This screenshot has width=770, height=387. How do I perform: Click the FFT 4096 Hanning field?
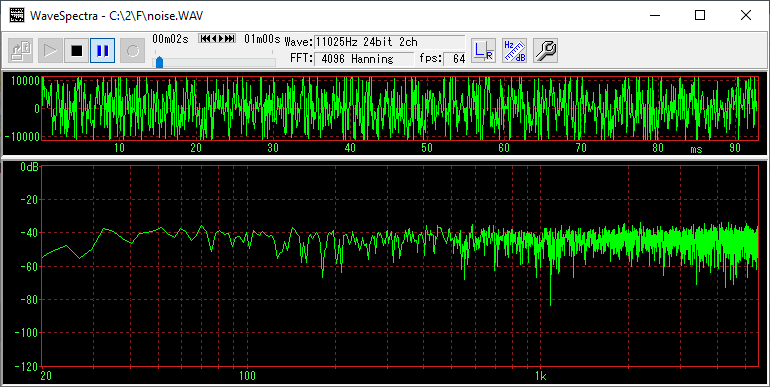363,59
